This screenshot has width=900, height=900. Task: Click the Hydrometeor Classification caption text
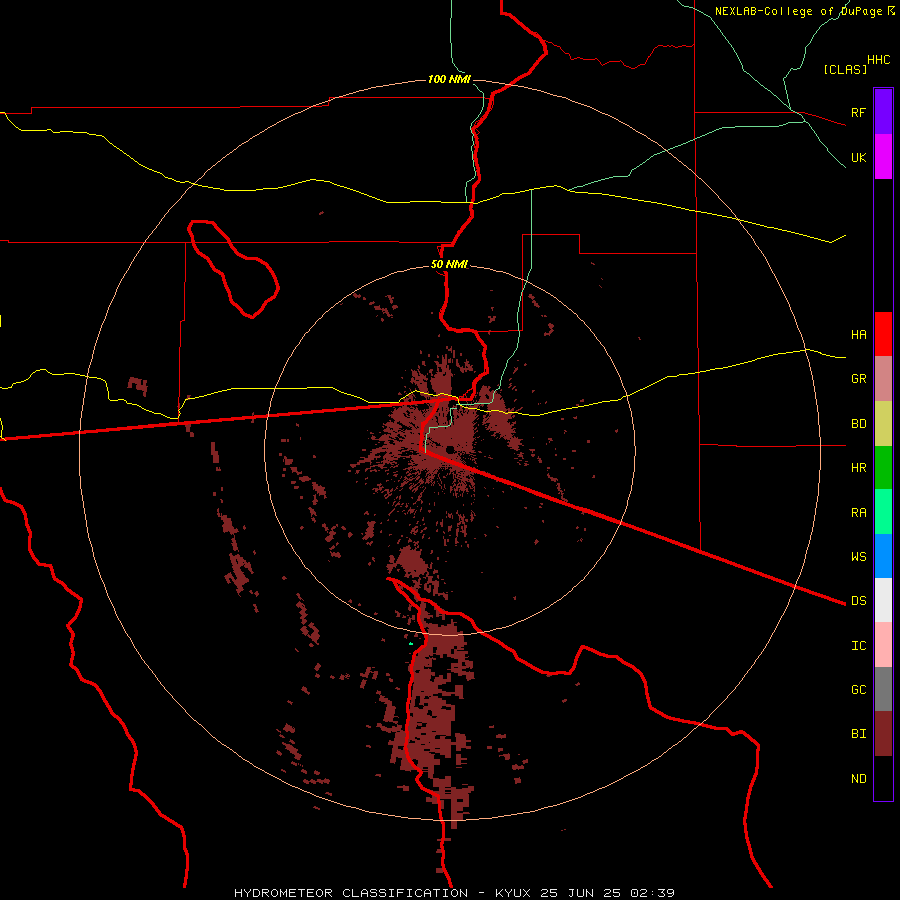click(x=351, y=893)
